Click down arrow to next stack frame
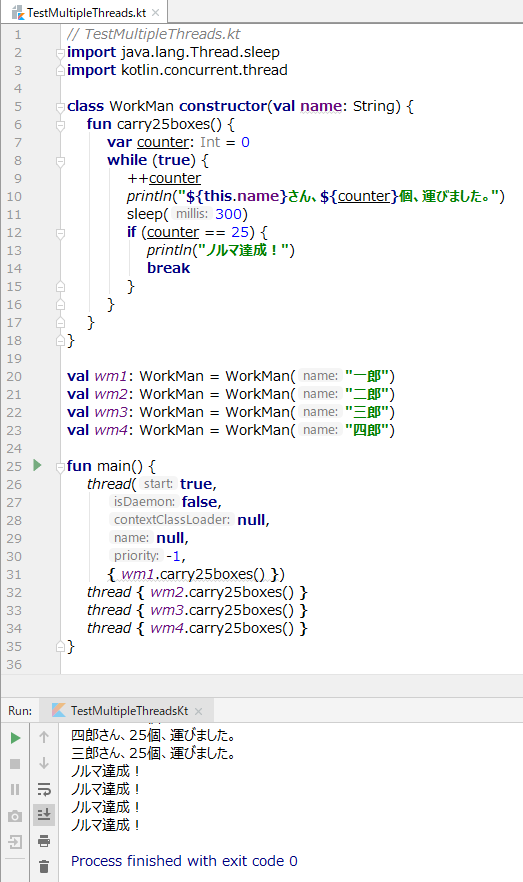This screenshot has height=882, width=523. 44,763
